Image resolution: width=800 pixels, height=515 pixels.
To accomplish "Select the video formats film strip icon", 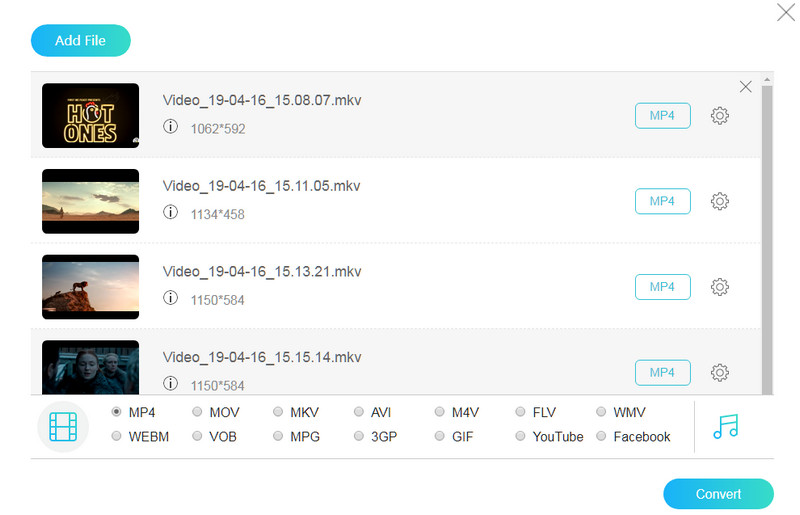I will coord(63,426).
